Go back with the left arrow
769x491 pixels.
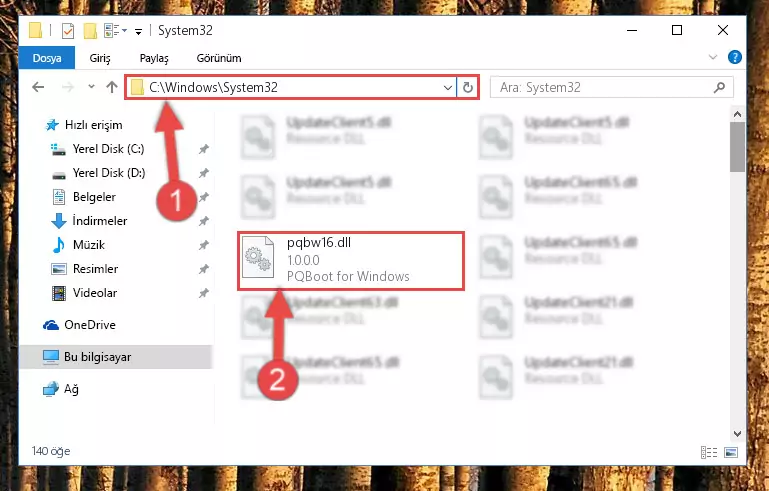click(38, 87)
